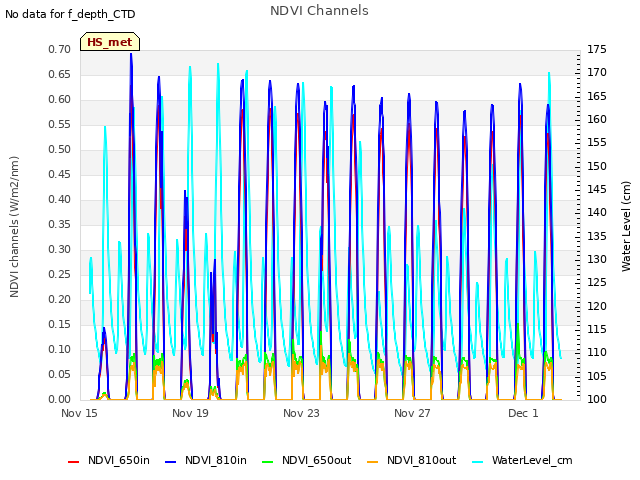Click the 0.70 left axis value

(x=60, y=49)
